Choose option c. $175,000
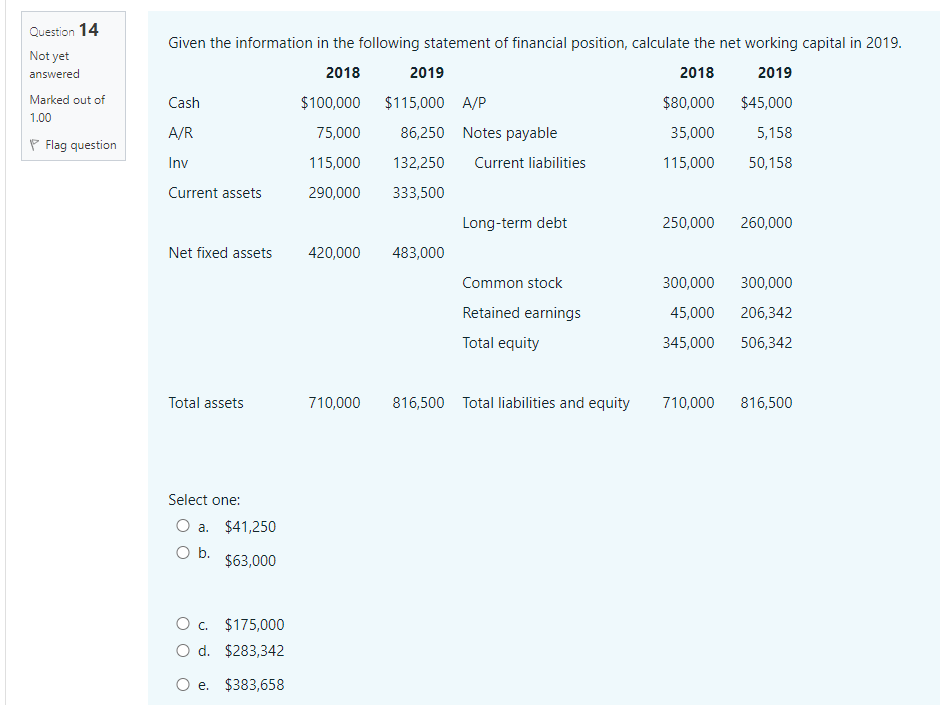The width and height of the screenshot is (940, 705). (x=183, y=623)
